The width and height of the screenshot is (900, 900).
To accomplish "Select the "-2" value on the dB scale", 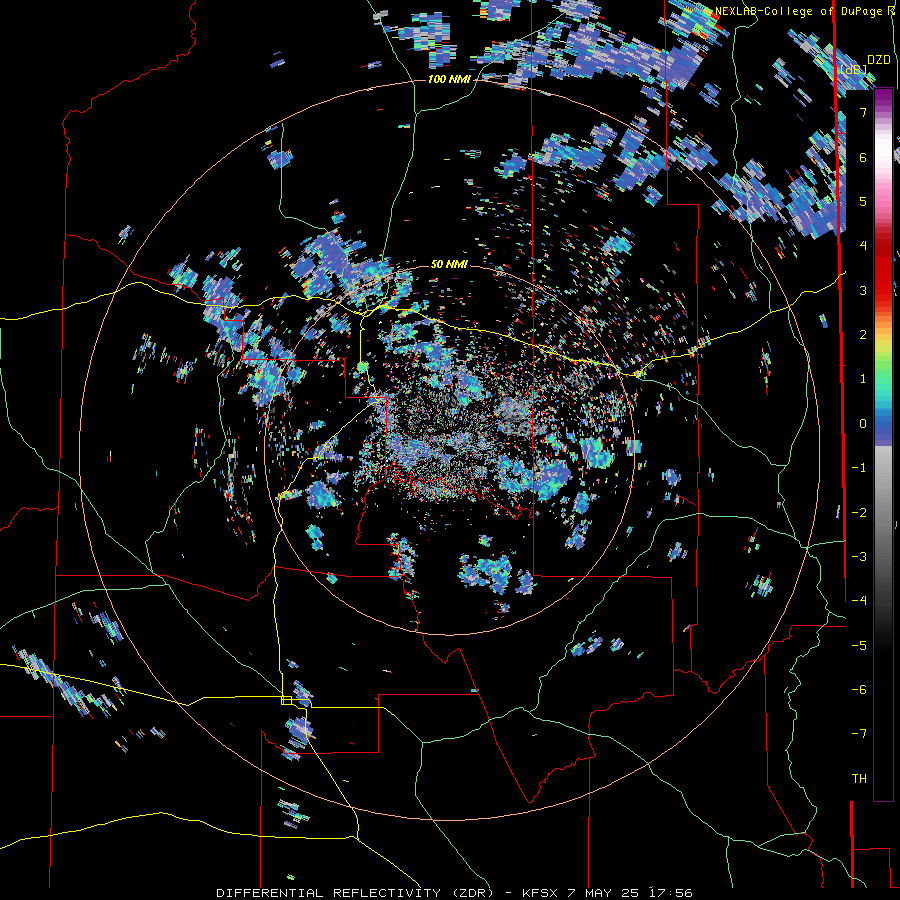I will click(859, 513).
